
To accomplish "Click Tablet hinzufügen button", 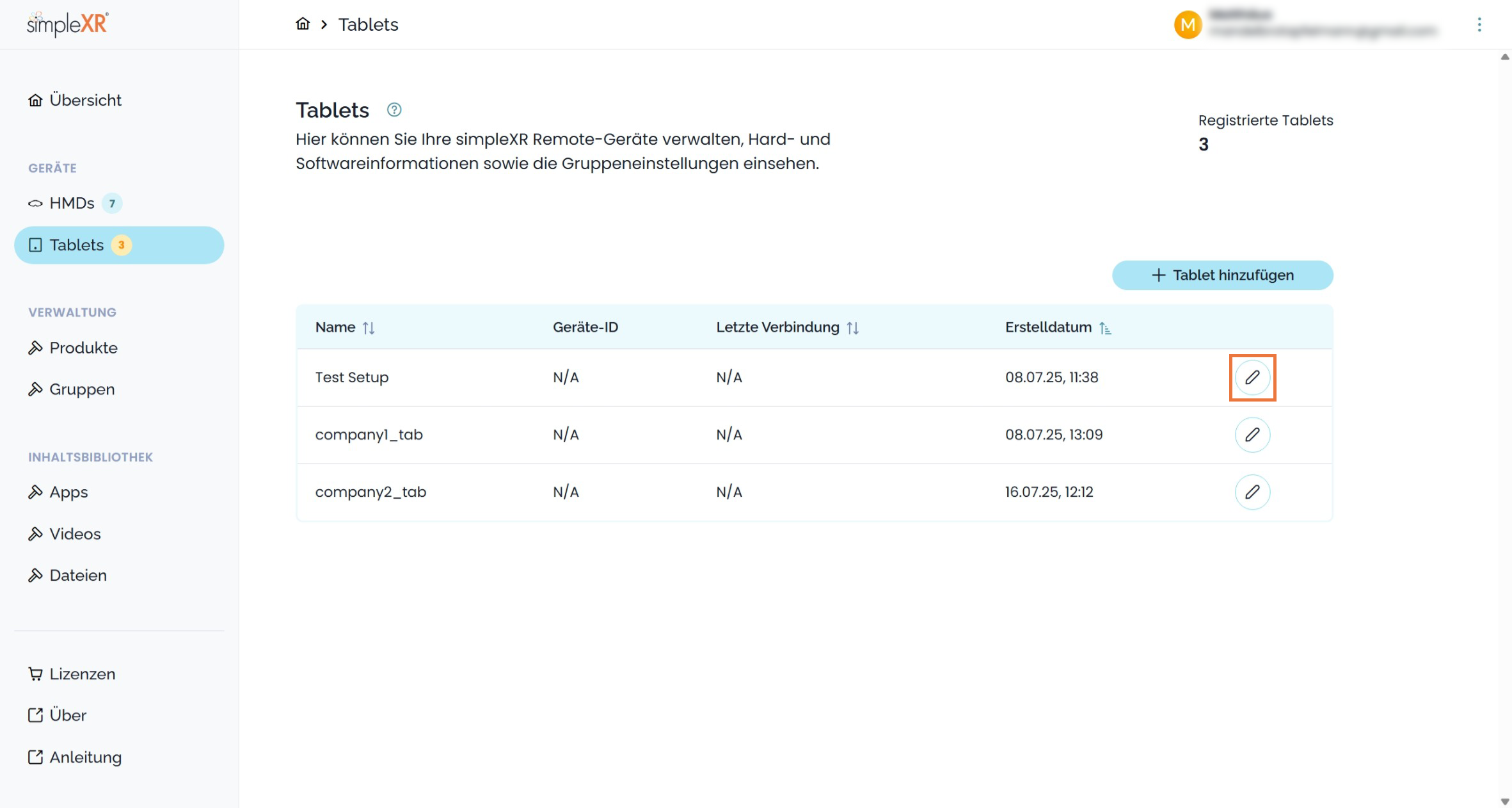I will pos(1222,275).
